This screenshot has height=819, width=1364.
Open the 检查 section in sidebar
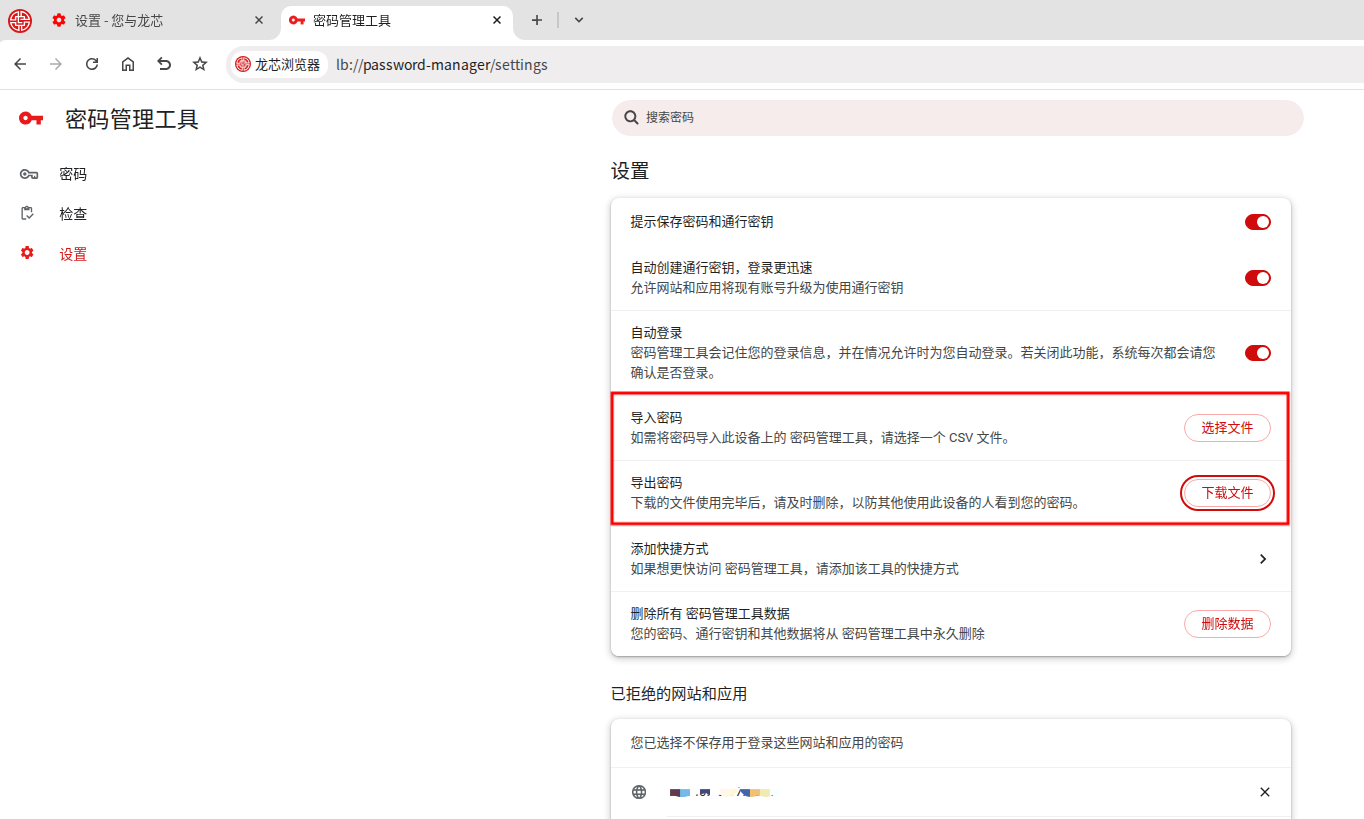73,214
